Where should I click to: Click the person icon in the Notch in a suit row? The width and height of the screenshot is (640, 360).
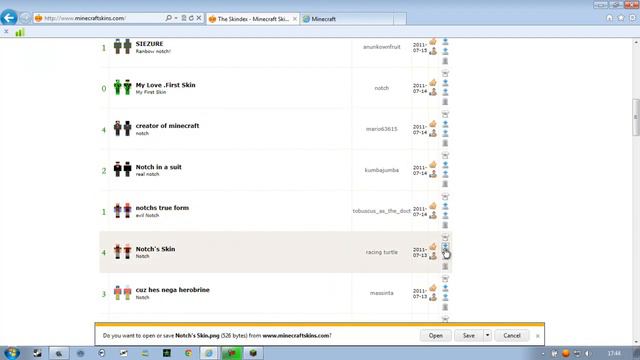[433, 174]
